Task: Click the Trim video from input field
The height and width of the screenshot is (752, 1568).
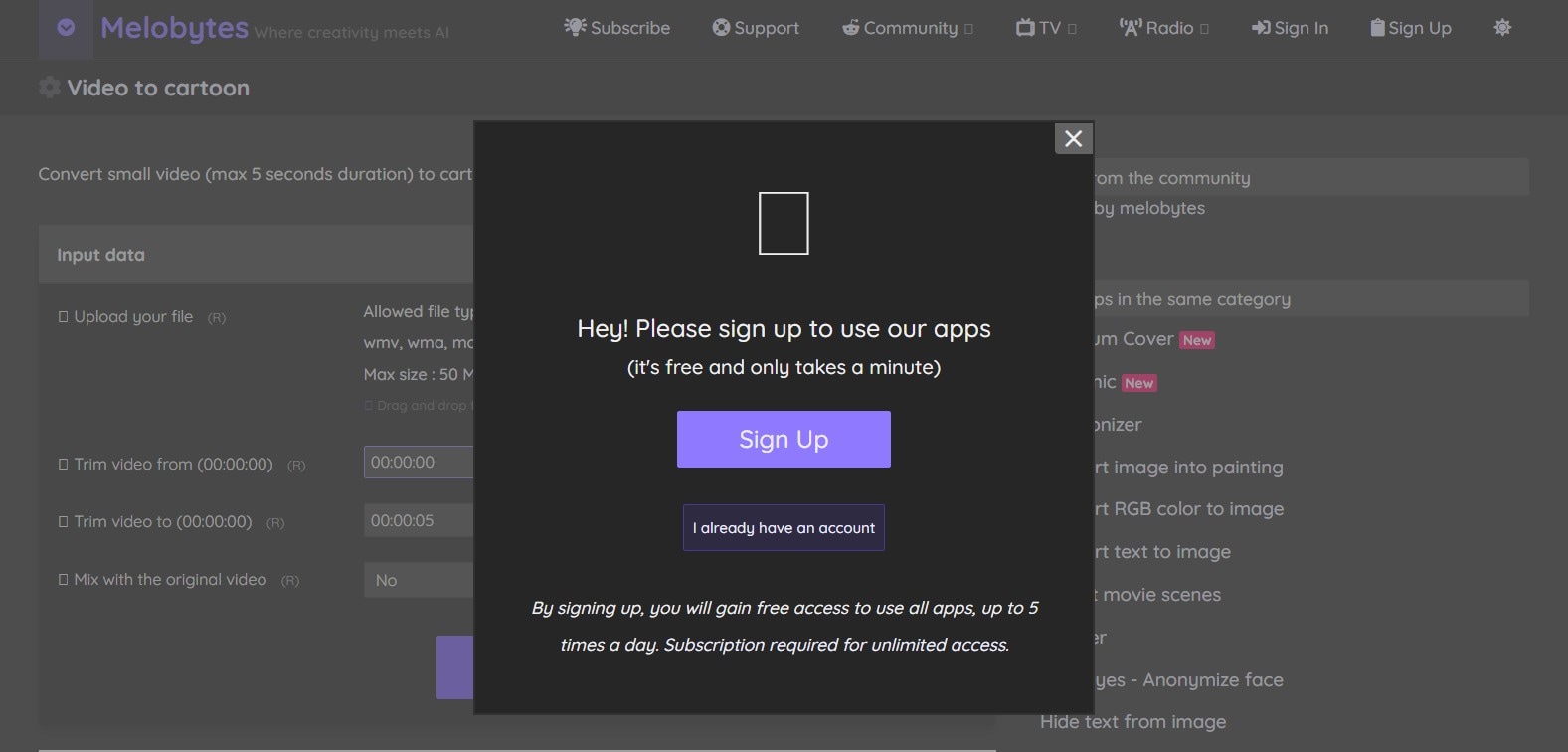Action: (x=419, y=463)
